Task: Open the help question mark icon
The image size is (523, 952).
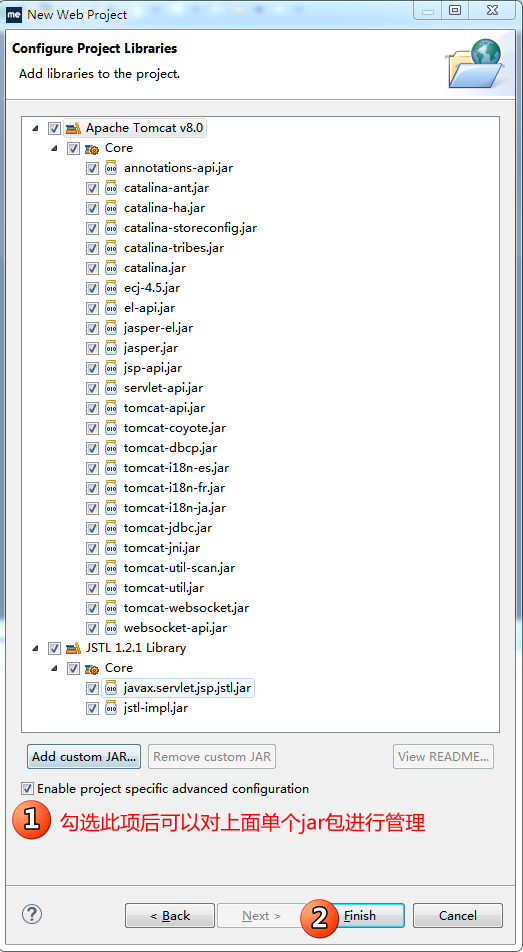Action: (31, 914)
